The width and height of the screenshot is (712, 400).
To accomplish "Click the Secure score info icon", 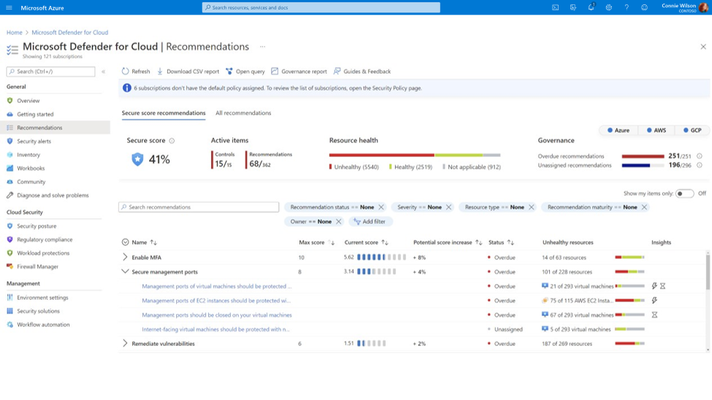I will point(172,141).
